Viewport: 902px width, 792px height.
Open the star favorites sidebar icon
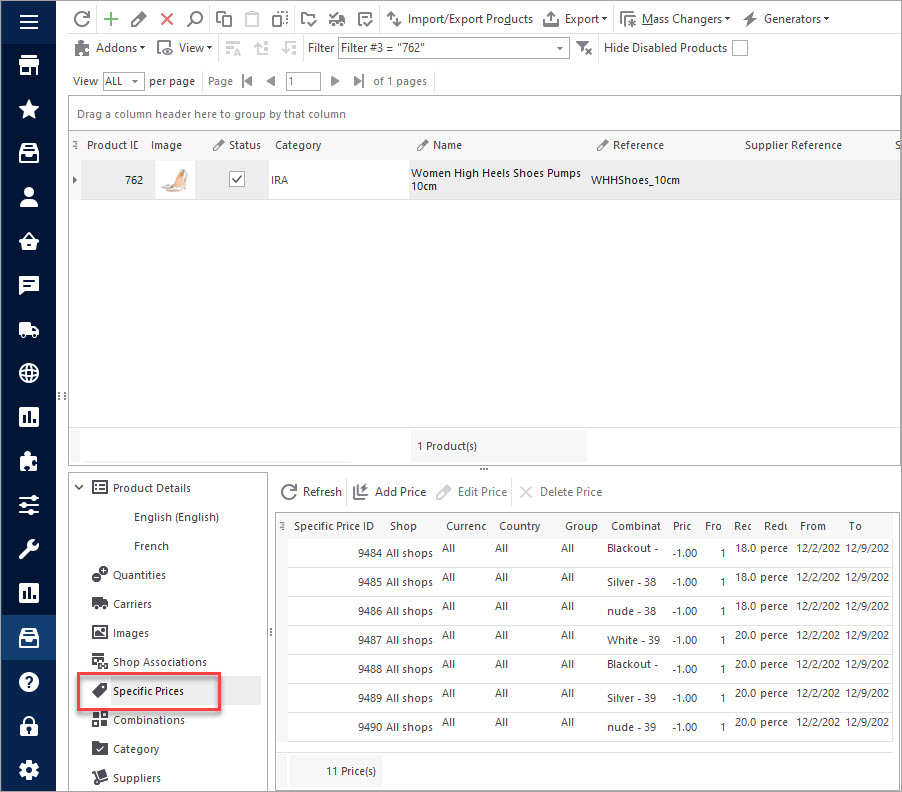tap(29, 109)
